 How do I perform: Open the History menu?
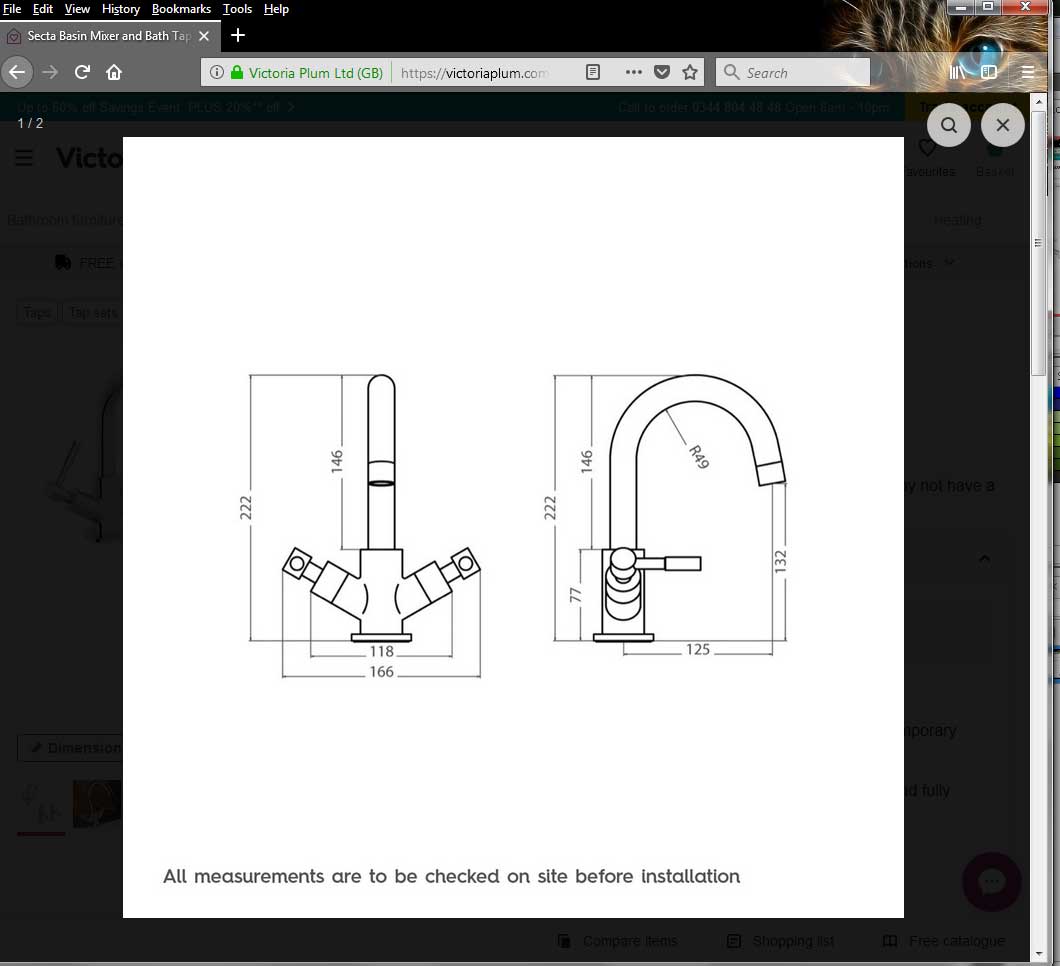(120, 9)
